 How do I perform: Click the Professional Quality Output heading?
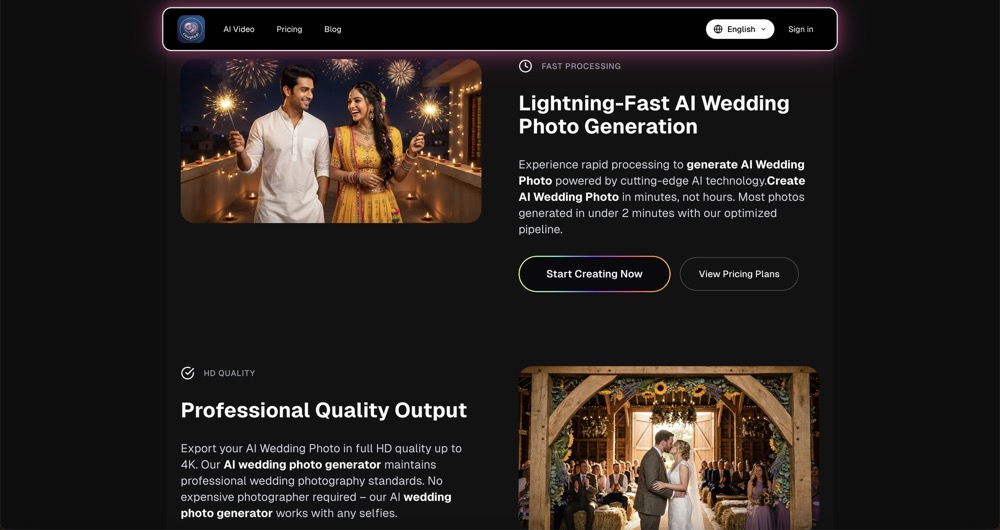pyautogui.click(x=324, y=410)
